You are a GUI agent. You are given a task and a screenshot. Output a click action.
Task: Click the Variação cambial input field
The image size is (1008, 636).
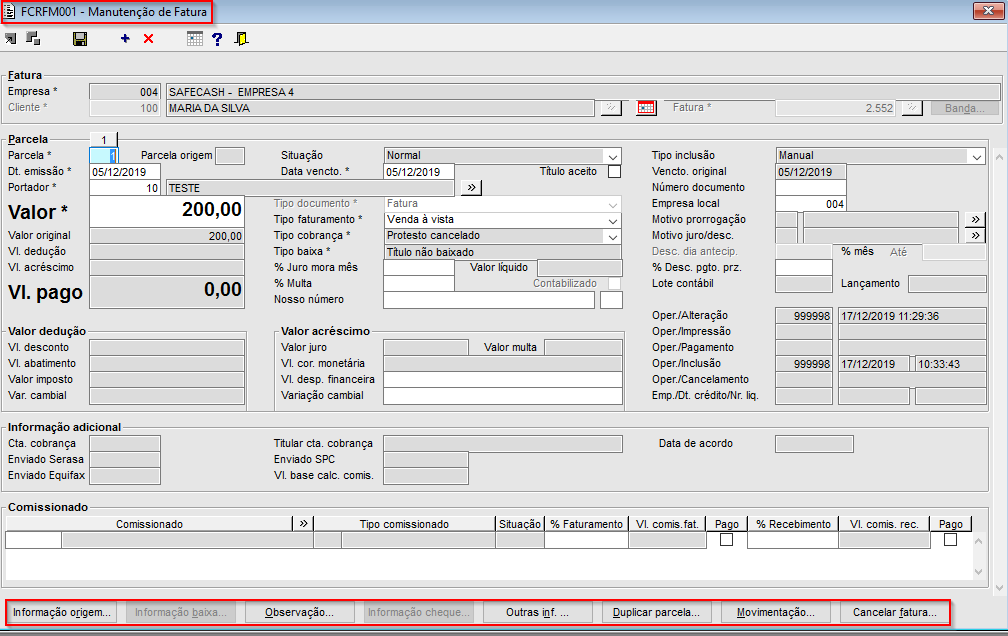(x=503, y=395)
